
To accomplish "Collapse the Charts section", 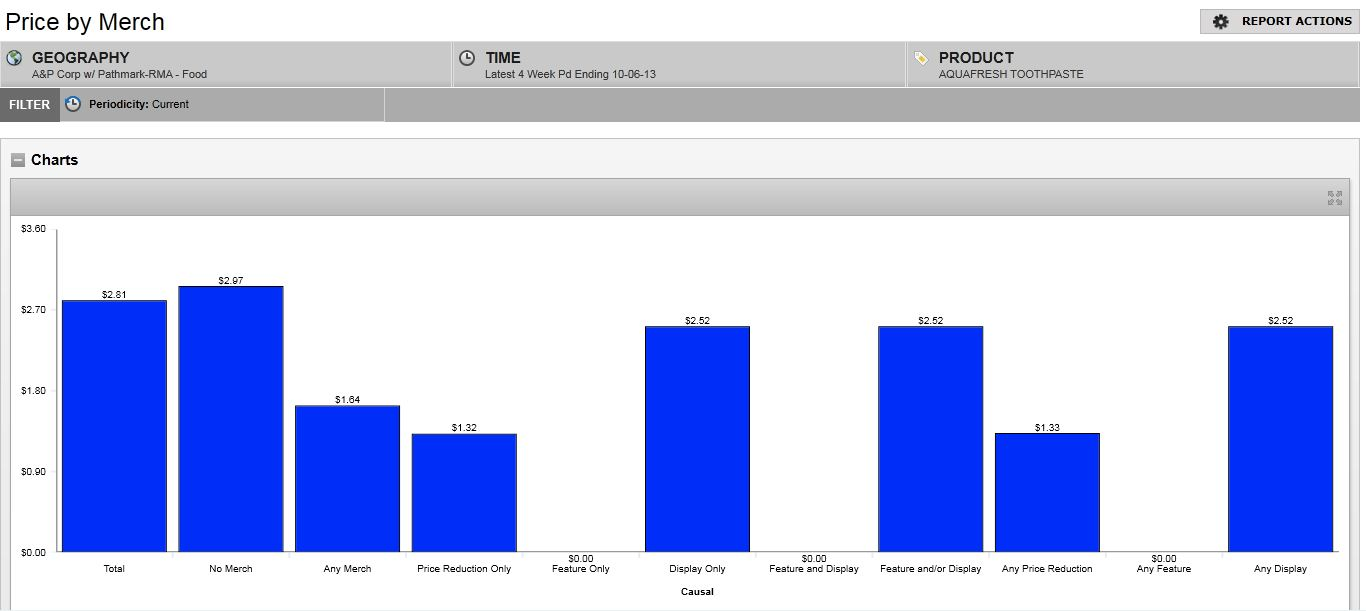I will (x=18, y=160).
